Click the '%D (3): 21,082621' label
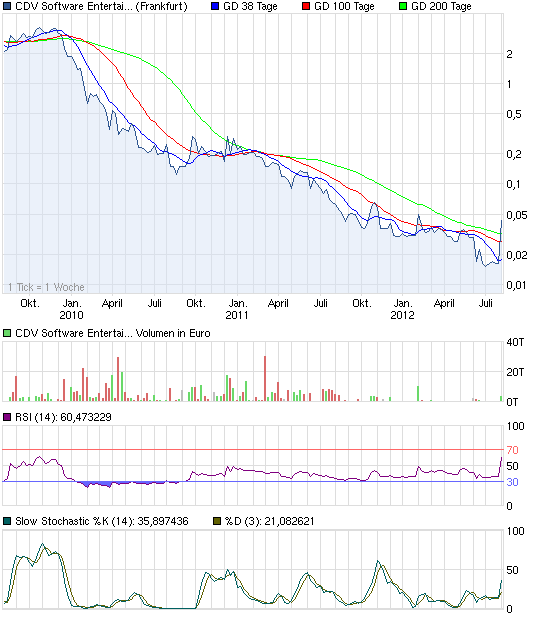This screenshot has height=618, width=545. pos(270,521)
